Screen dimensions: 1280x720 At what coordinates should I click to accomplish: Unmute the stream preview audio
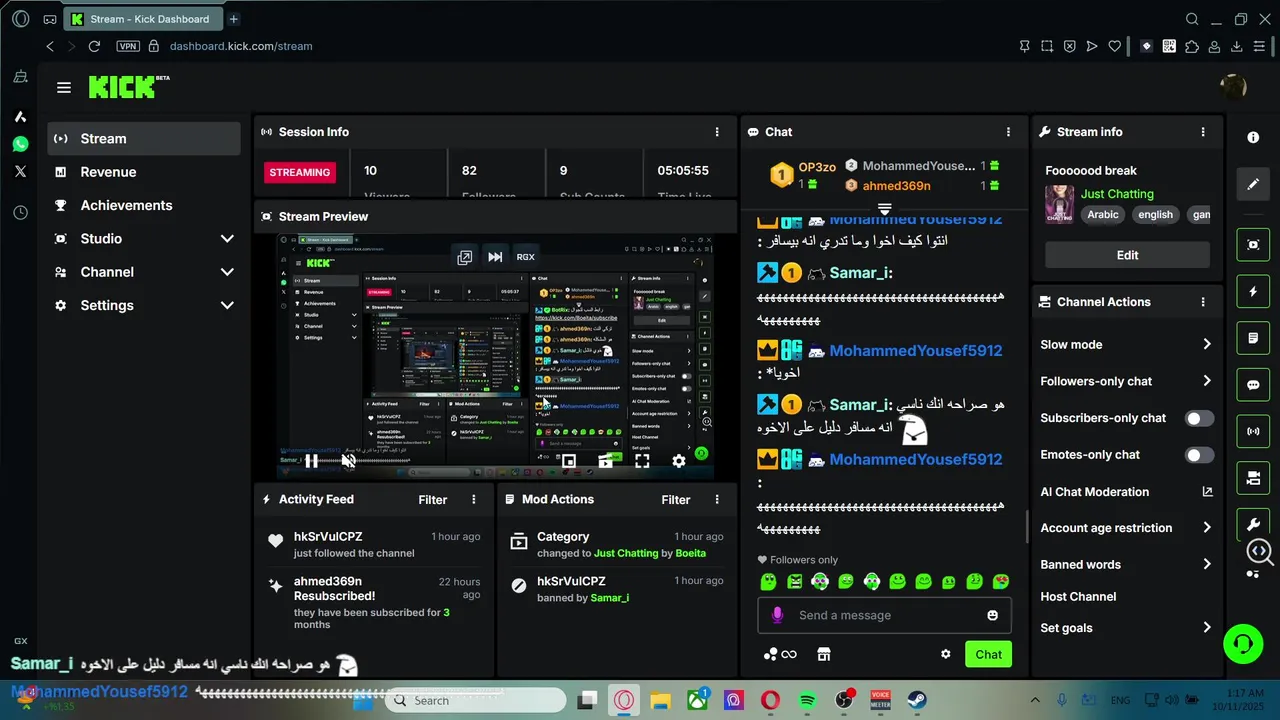(348, 461)
